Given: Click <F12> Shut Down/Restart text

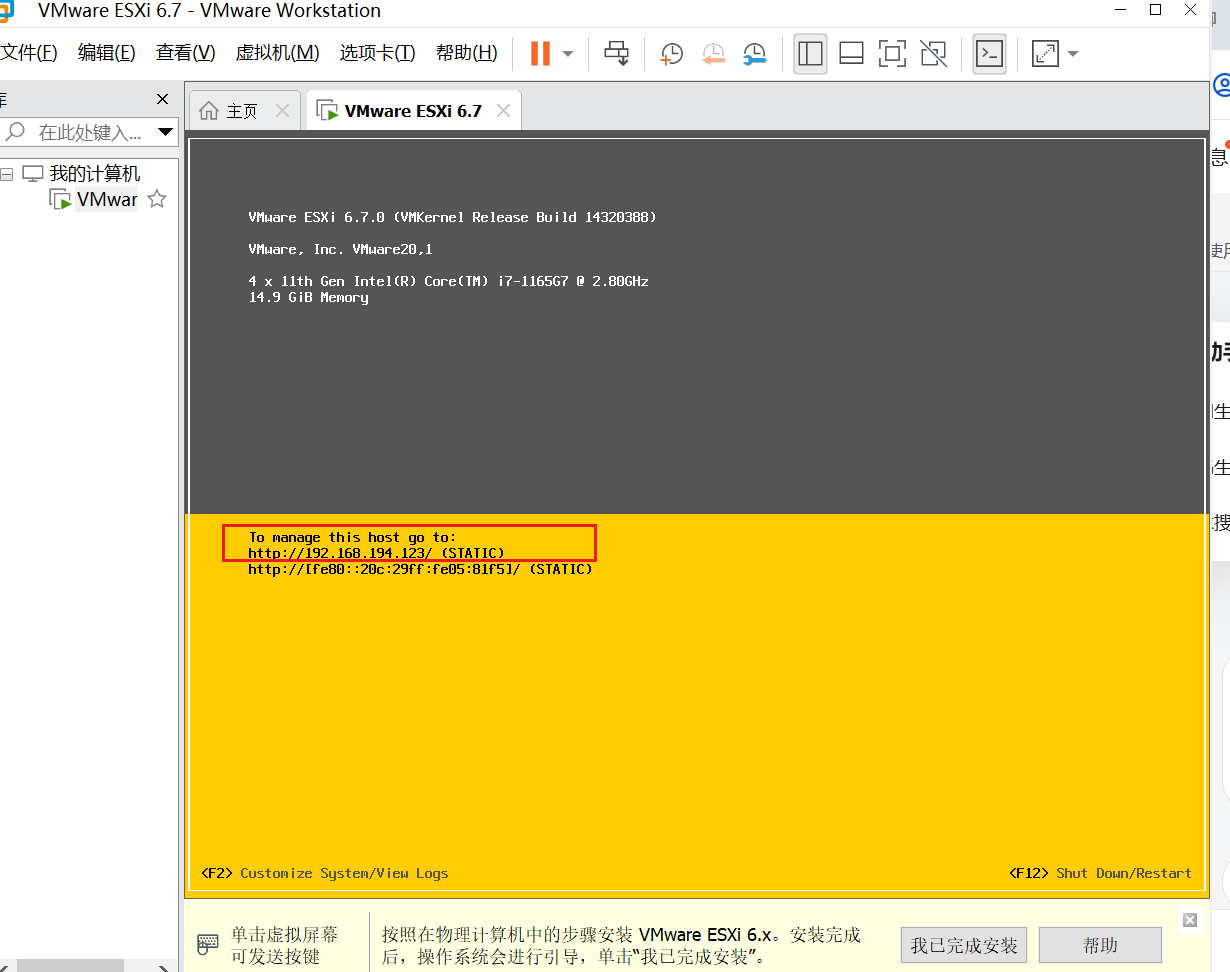Looking at the screenshot, I should point(1100,873).
